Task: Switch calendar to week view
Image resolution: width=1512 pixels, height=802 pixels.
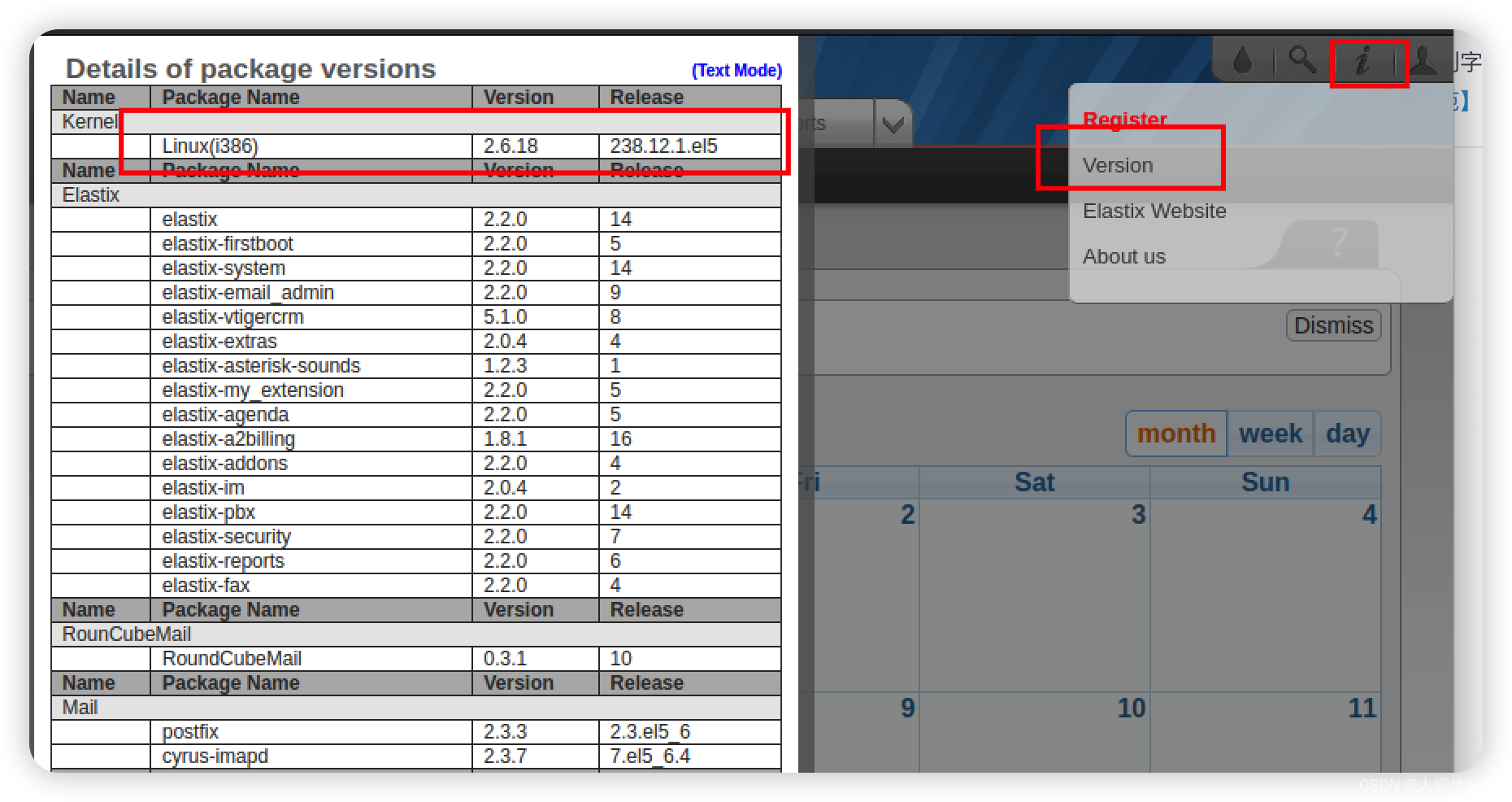Action: pos(1271,434)
